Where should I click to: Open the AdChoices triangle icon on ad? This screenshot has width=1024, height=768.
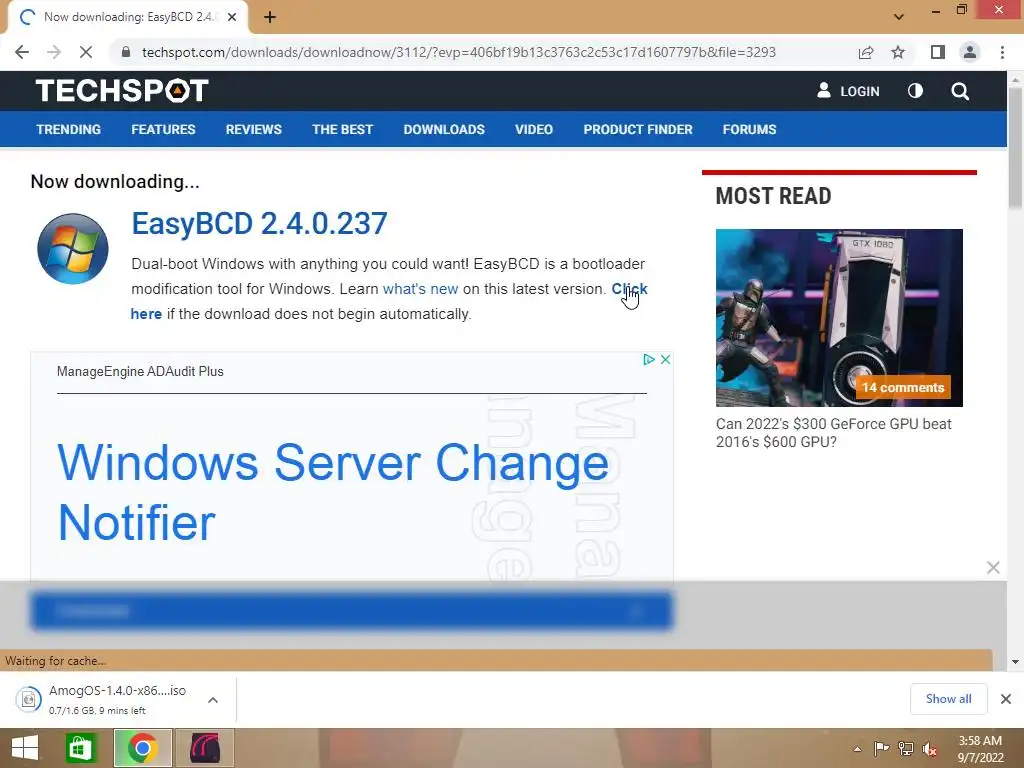click(648, 359)
